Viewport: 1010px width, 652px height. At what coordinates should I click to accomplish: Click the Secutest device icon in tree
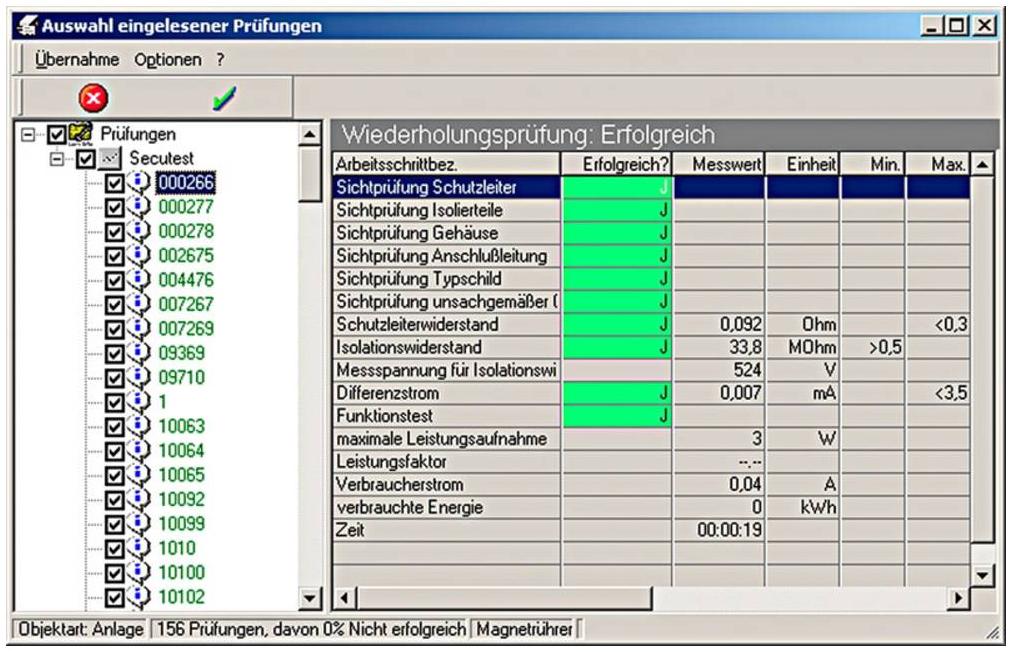pos(112,158)
